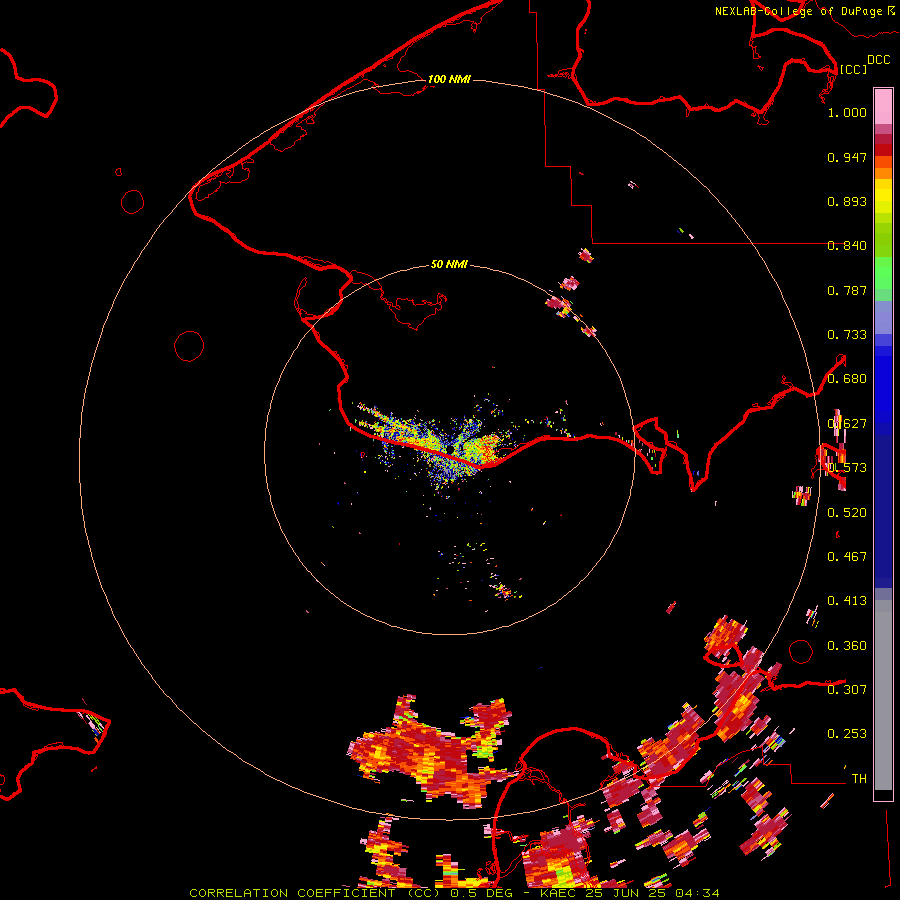
Task: Click the TH threshold label on scale
Action: (859, 779)
